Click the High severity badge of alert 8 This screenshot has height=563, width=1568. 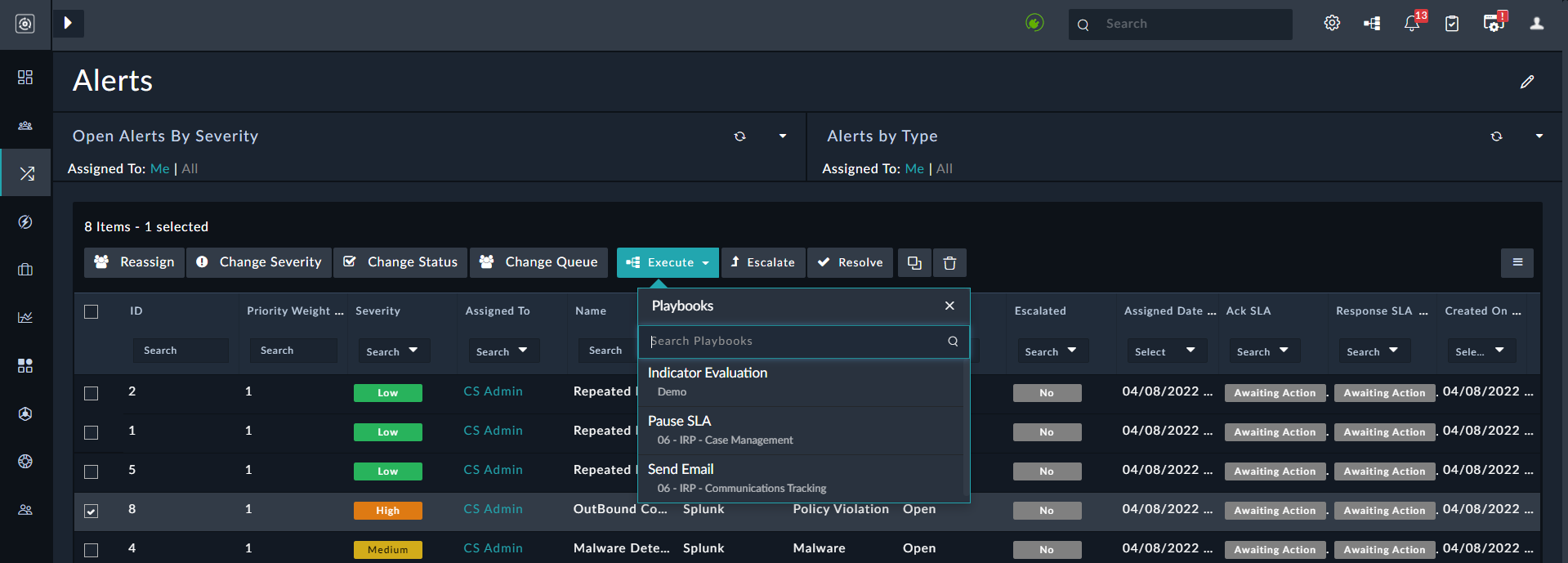pyautogui.click(x=388, y=511)
